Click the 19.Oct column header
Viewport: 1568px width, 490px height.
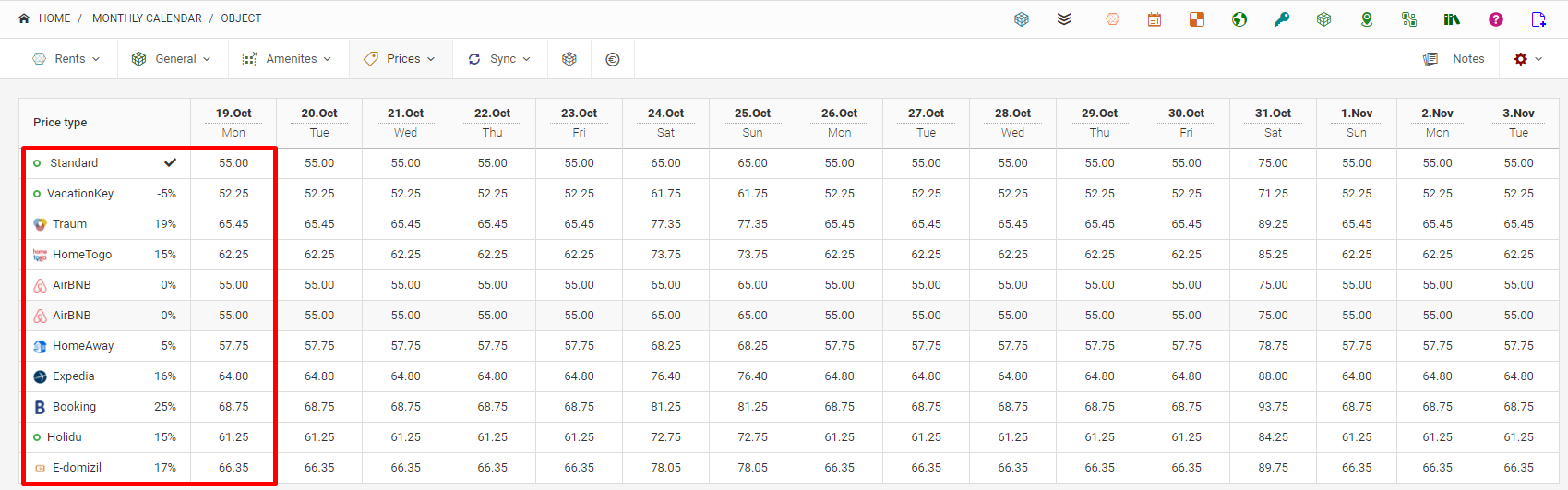233,123
